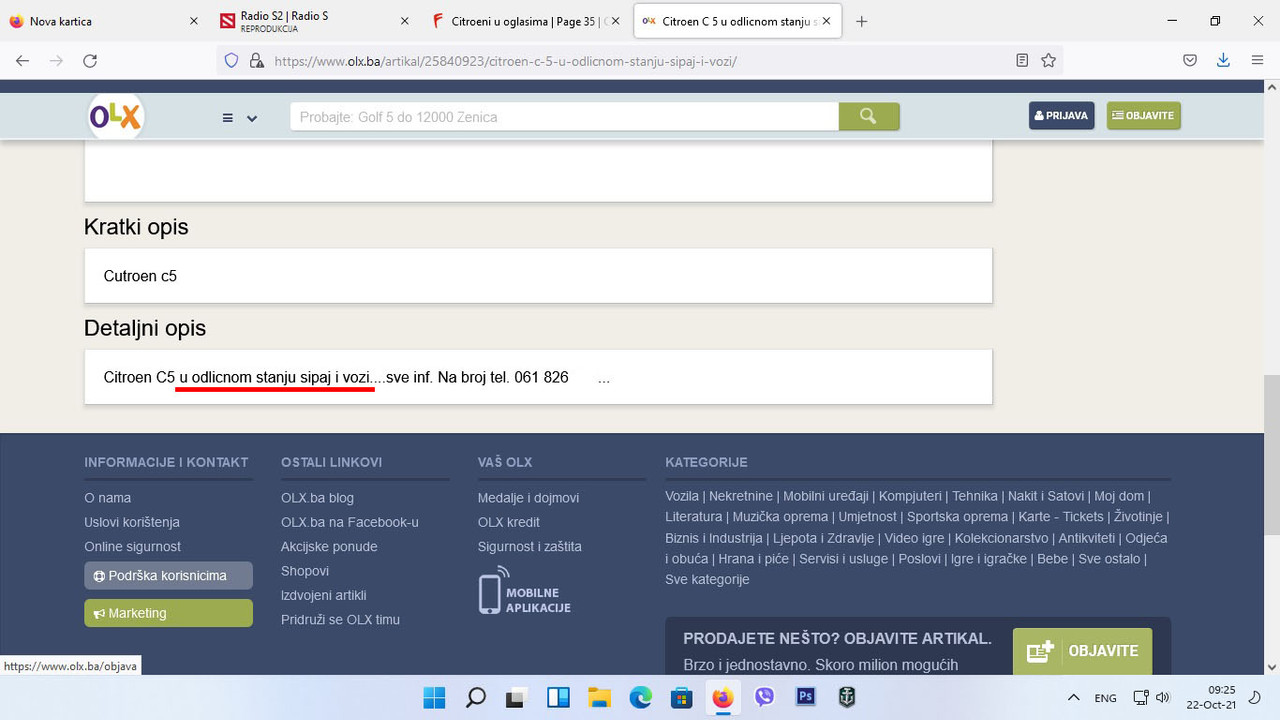The height and width of the screenshot is (720, 1280).
Task: Switch to the Citroeni u oglasima tab
Action: click(525, 21)
